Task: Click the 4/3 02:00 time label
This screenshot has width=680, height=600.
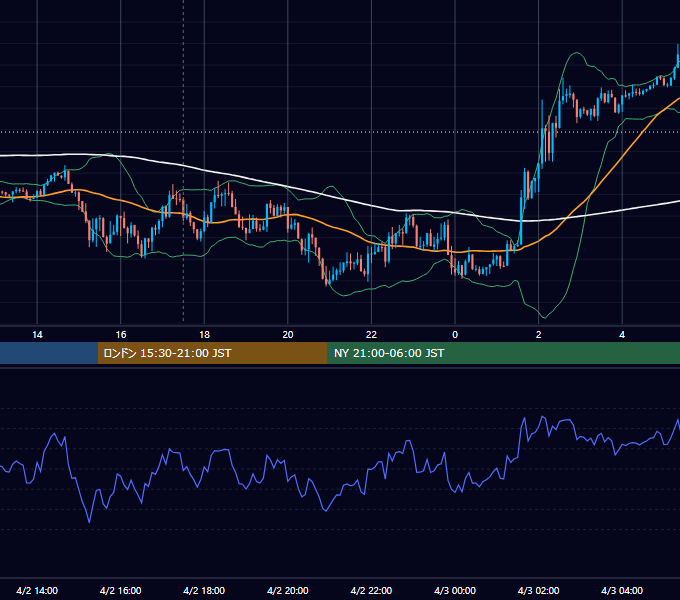Action: (538, 590)
